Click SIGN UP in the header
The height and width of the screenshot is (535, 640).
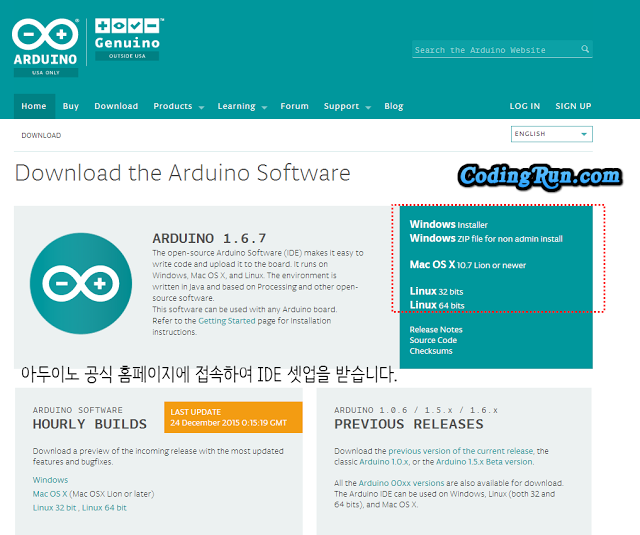[x=573, y=106]
